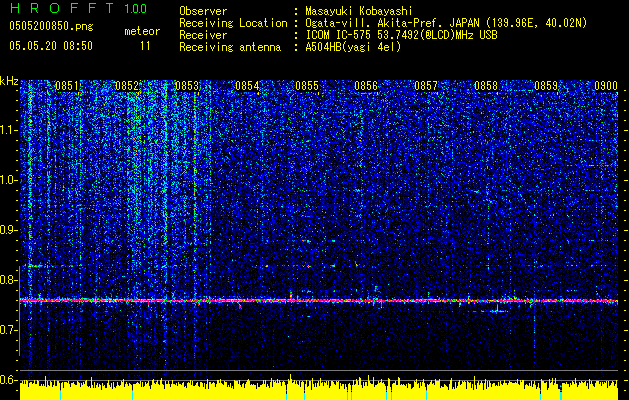Click the Receiving Location label
This screenshot has width=629, height=400.
tap(233, 23)
